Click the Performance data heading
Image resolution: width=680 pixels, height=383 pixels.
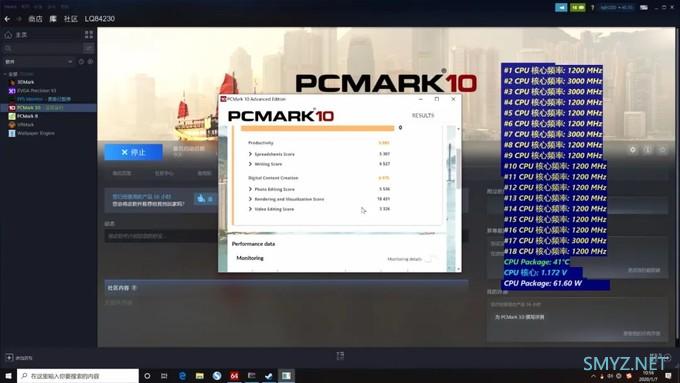[x=253, y=244]
